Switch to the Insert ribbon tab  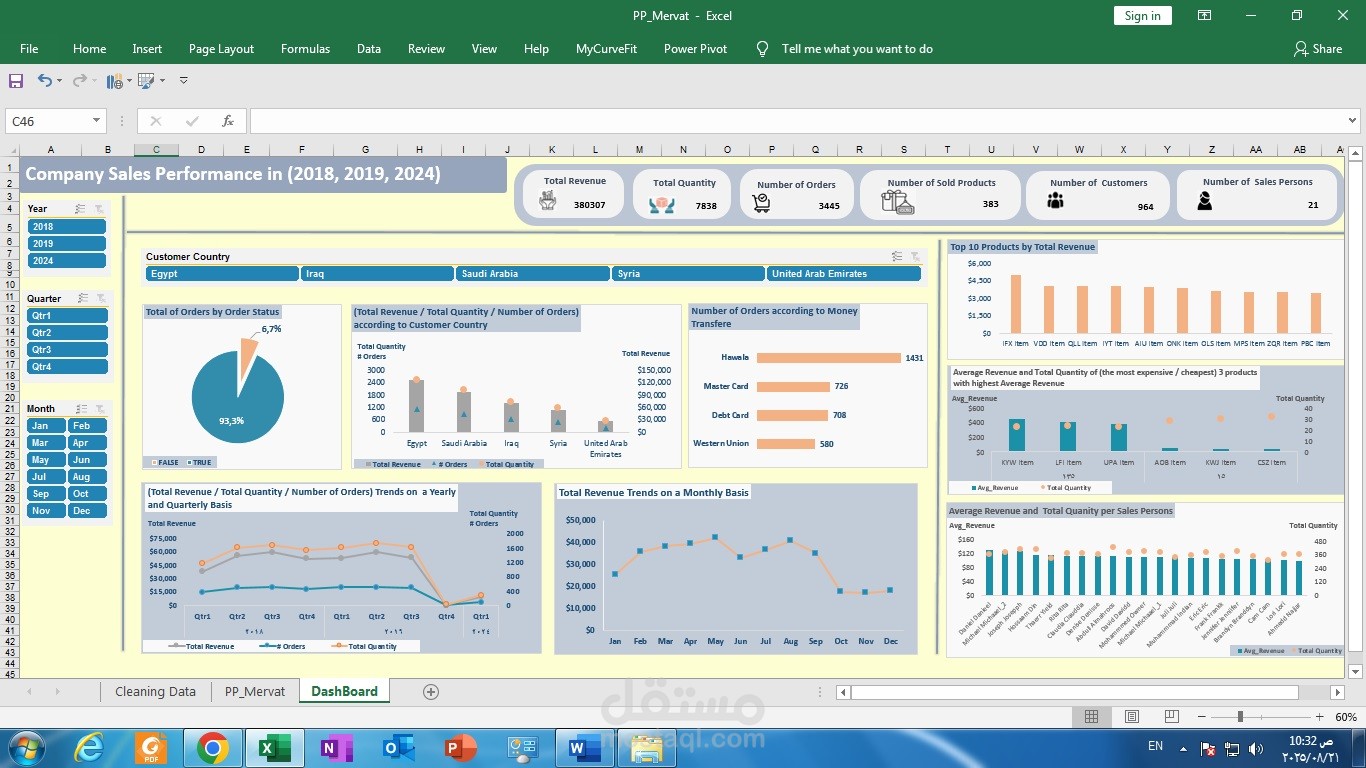pos(147,48)
